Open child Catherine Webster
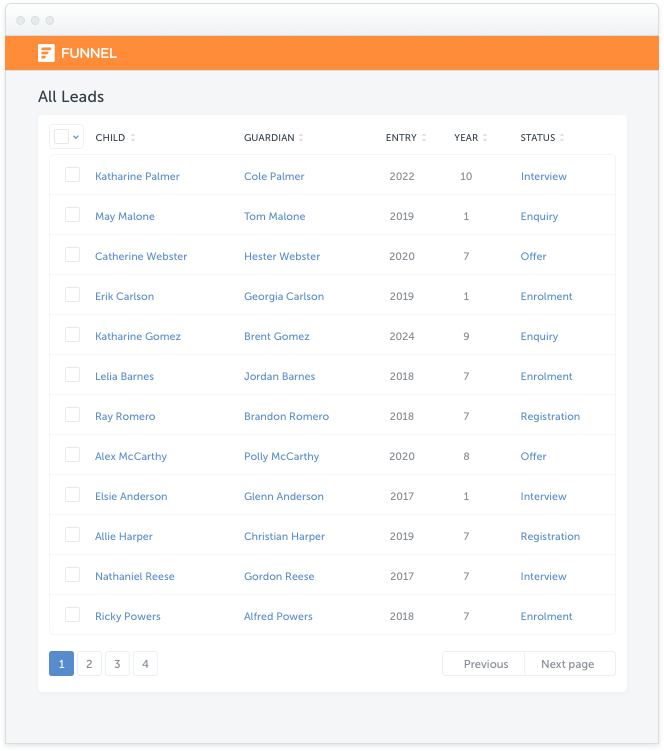Screen dimensions: 664x751 coord(141,256)
